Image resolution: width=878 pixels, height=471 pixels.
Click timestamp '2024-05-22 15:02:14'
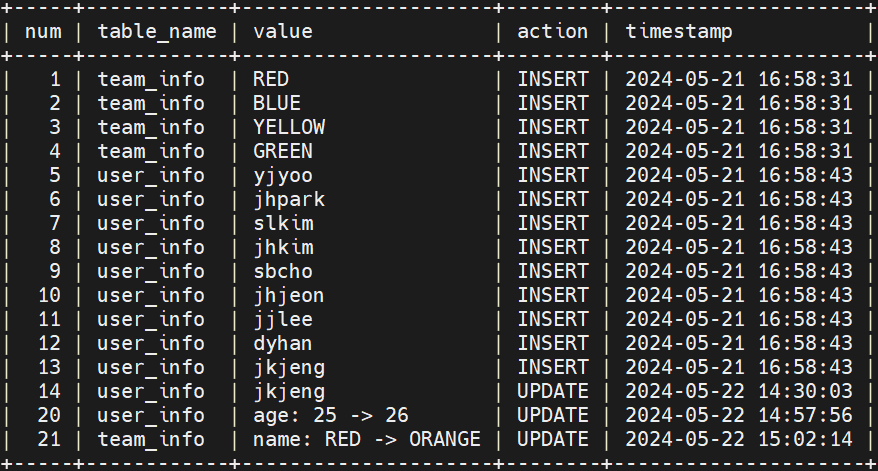[739, 440]
